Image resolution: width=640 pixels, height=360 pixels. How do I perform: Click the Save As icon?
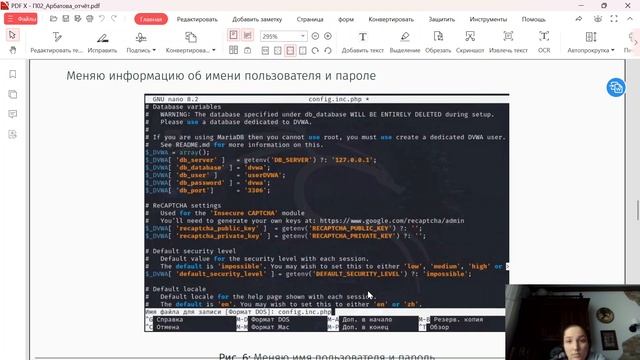tap(78, 19)
